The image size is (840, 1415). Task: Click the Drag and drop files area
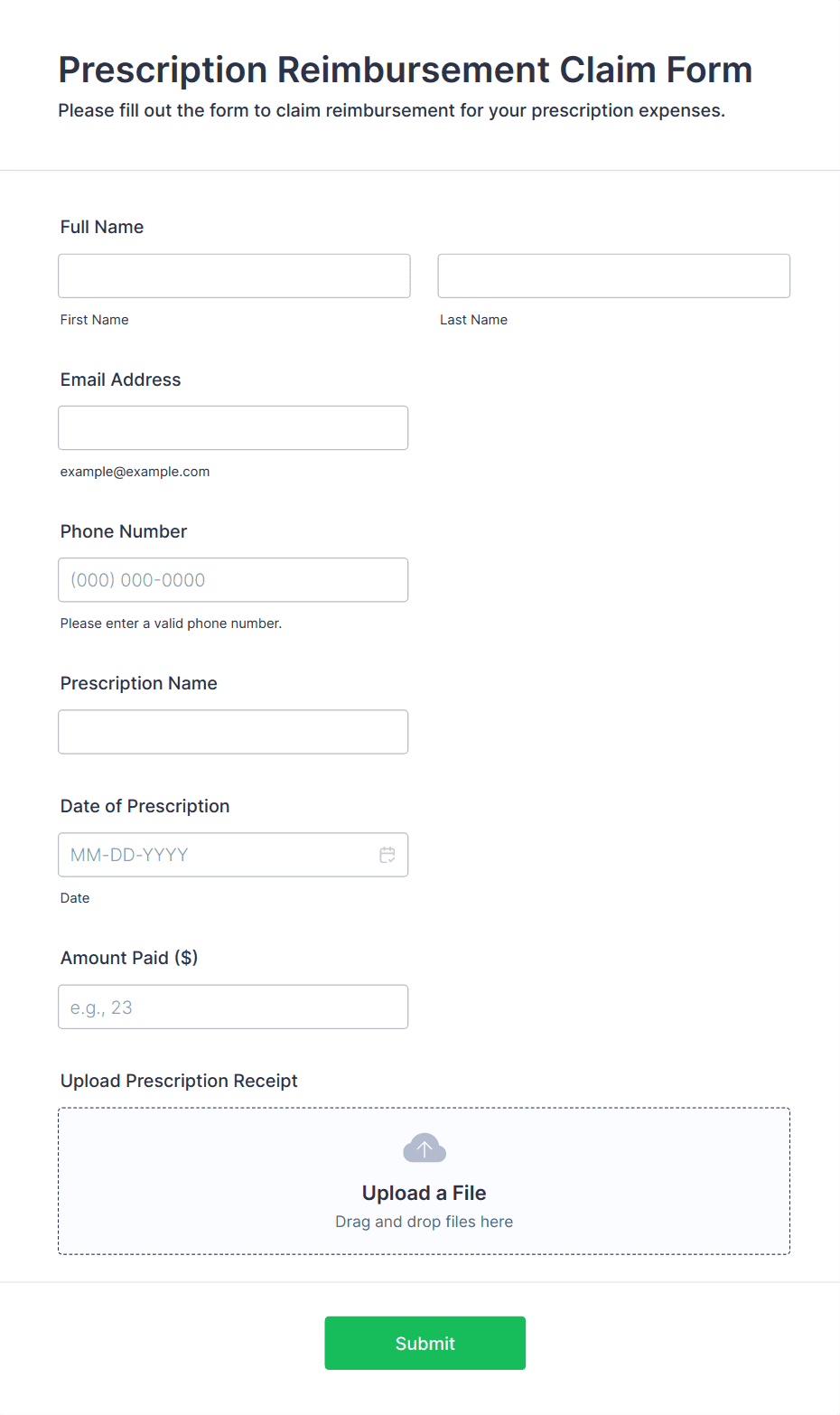tap(424, 1222)
